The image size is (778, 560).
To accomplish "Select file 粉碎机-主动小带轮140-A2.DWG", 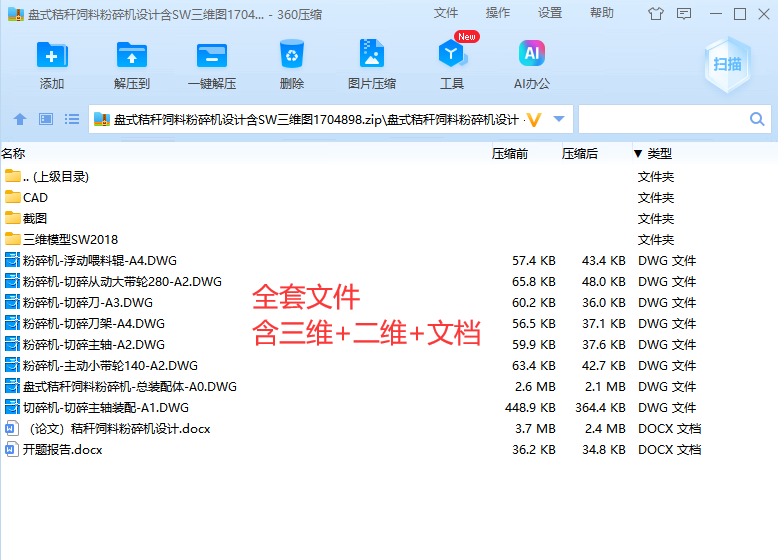I will [x=110, y=366].
